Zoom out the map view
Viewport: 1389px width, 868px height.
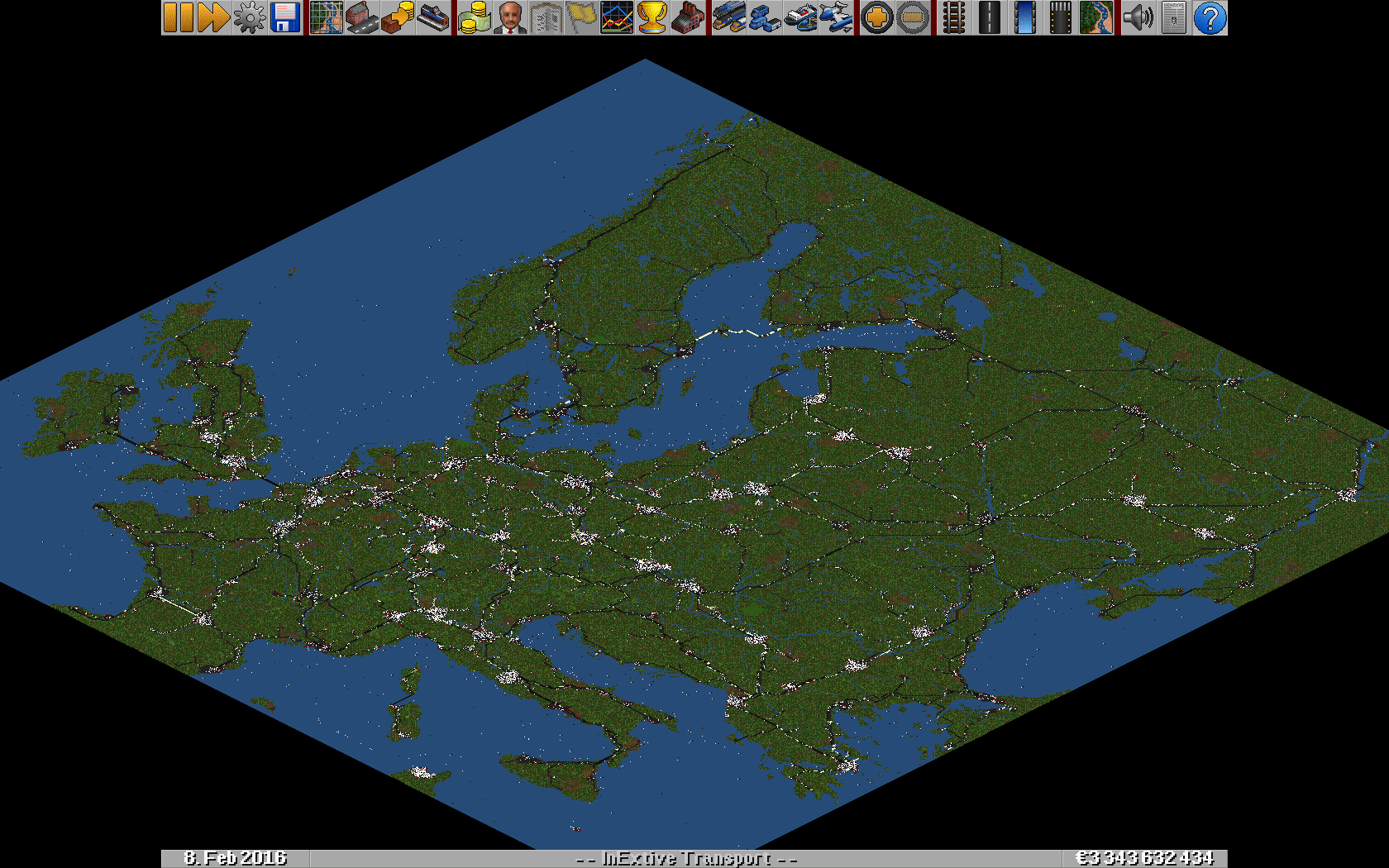click(913, 17)
